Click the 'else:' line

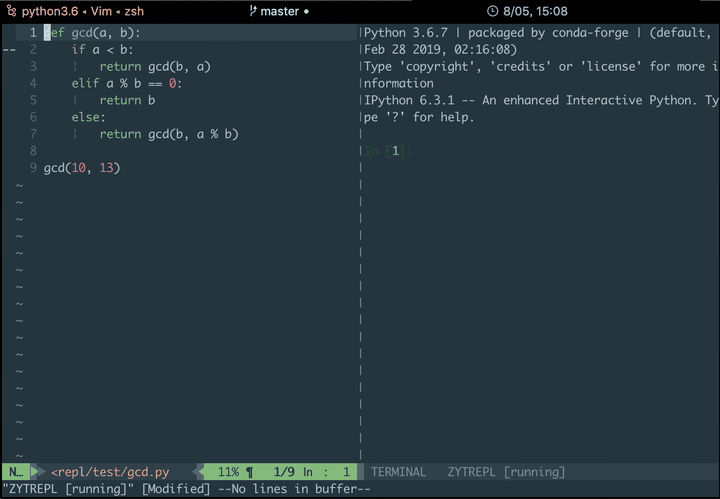[88, 118]
